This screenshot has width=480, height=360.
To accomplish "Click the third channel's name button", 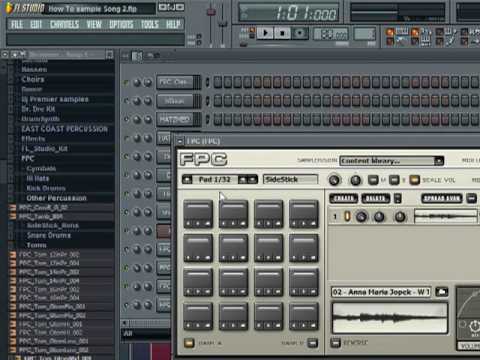I will point(175,119).
